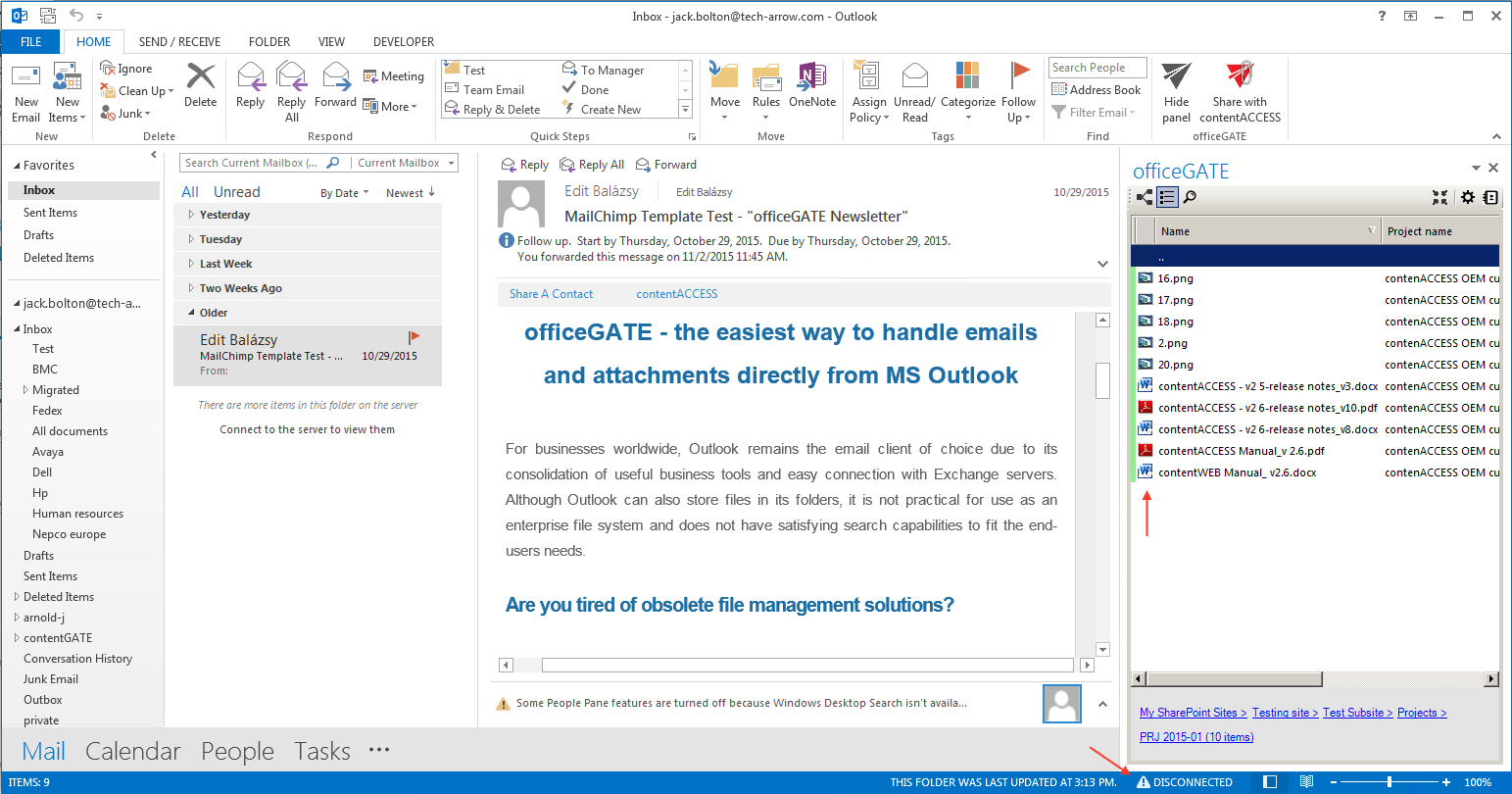Click the Assign Policy icon
The height and width of the screenshot is (794, 1512).
(866, 76)
